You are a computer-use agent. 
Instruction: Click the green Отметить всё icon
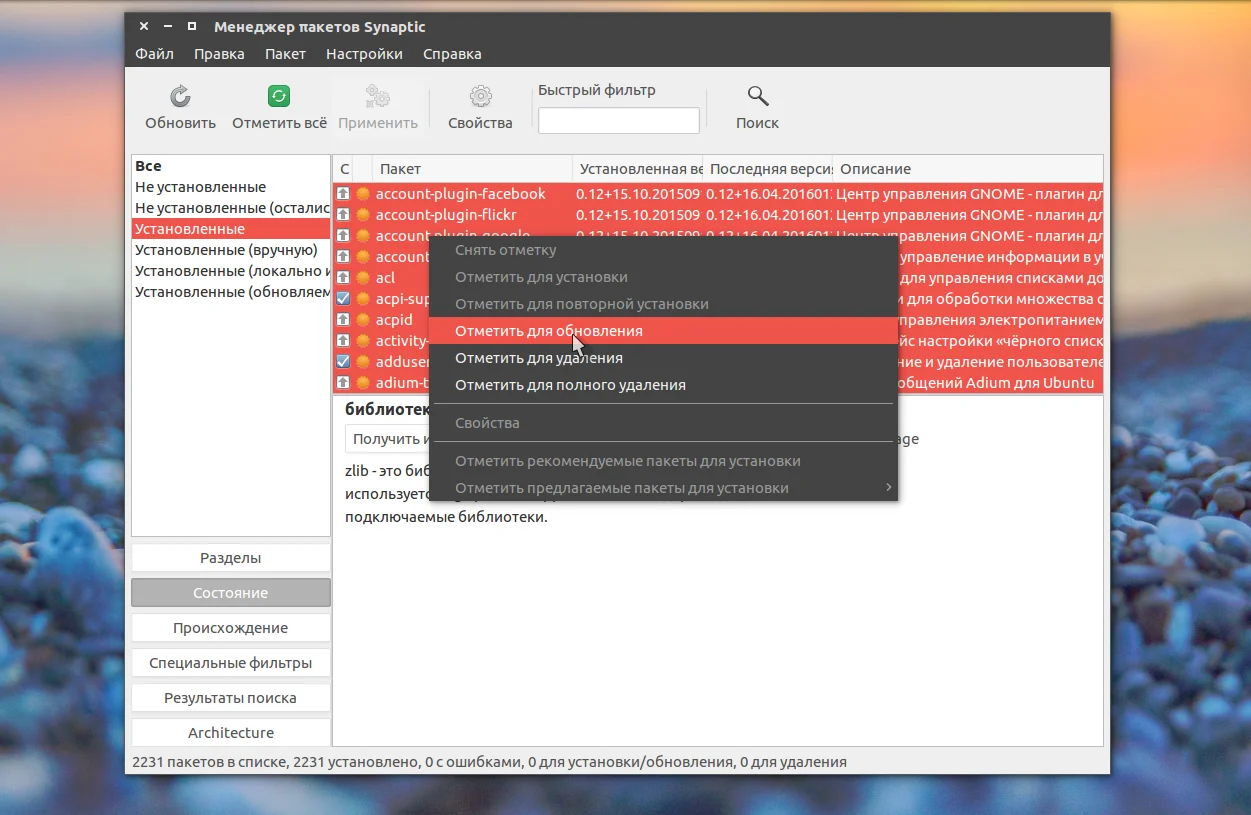pos(279,97)
